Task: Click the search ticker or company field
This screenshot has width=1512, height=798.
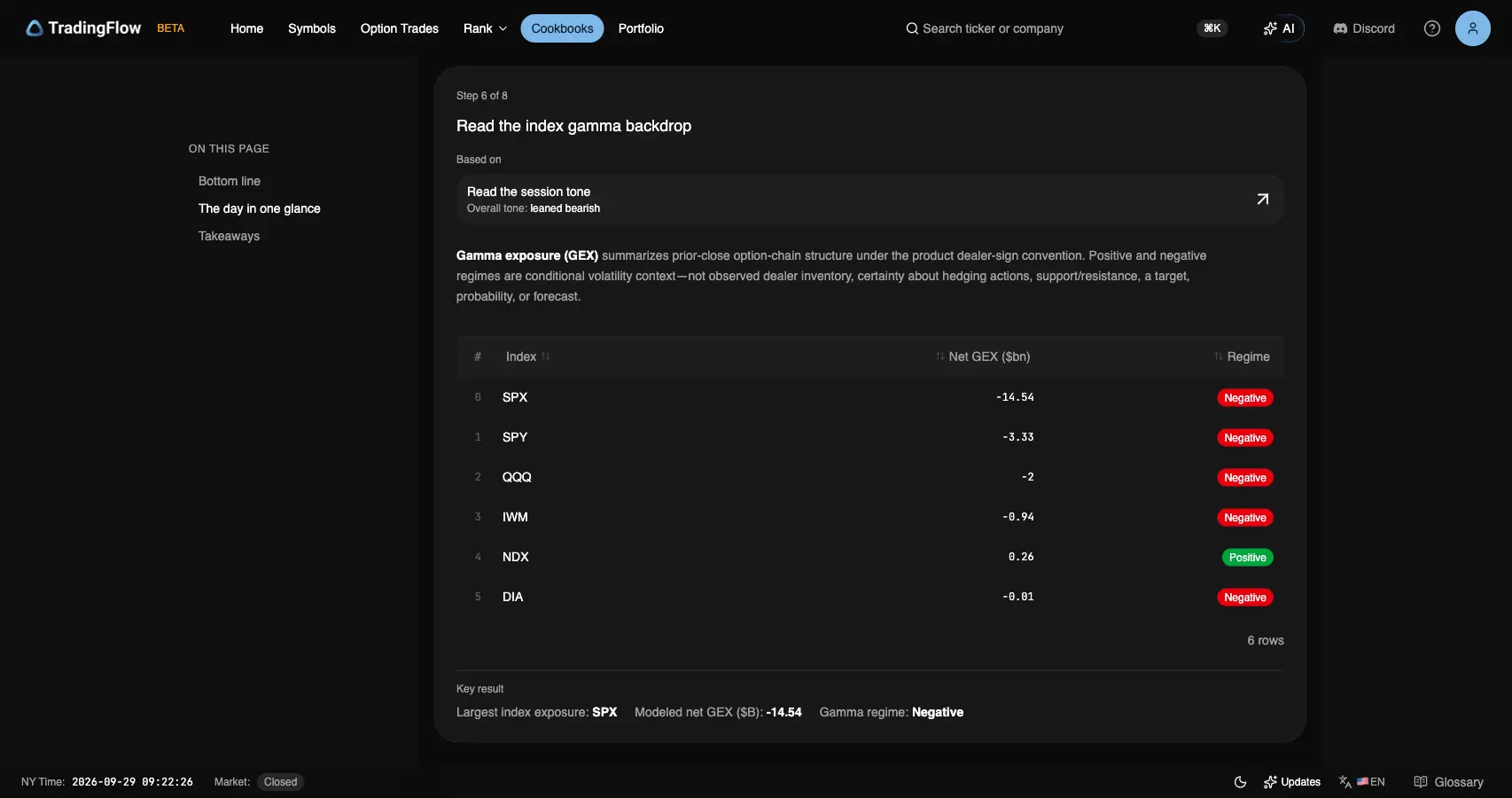Action: 993,28
